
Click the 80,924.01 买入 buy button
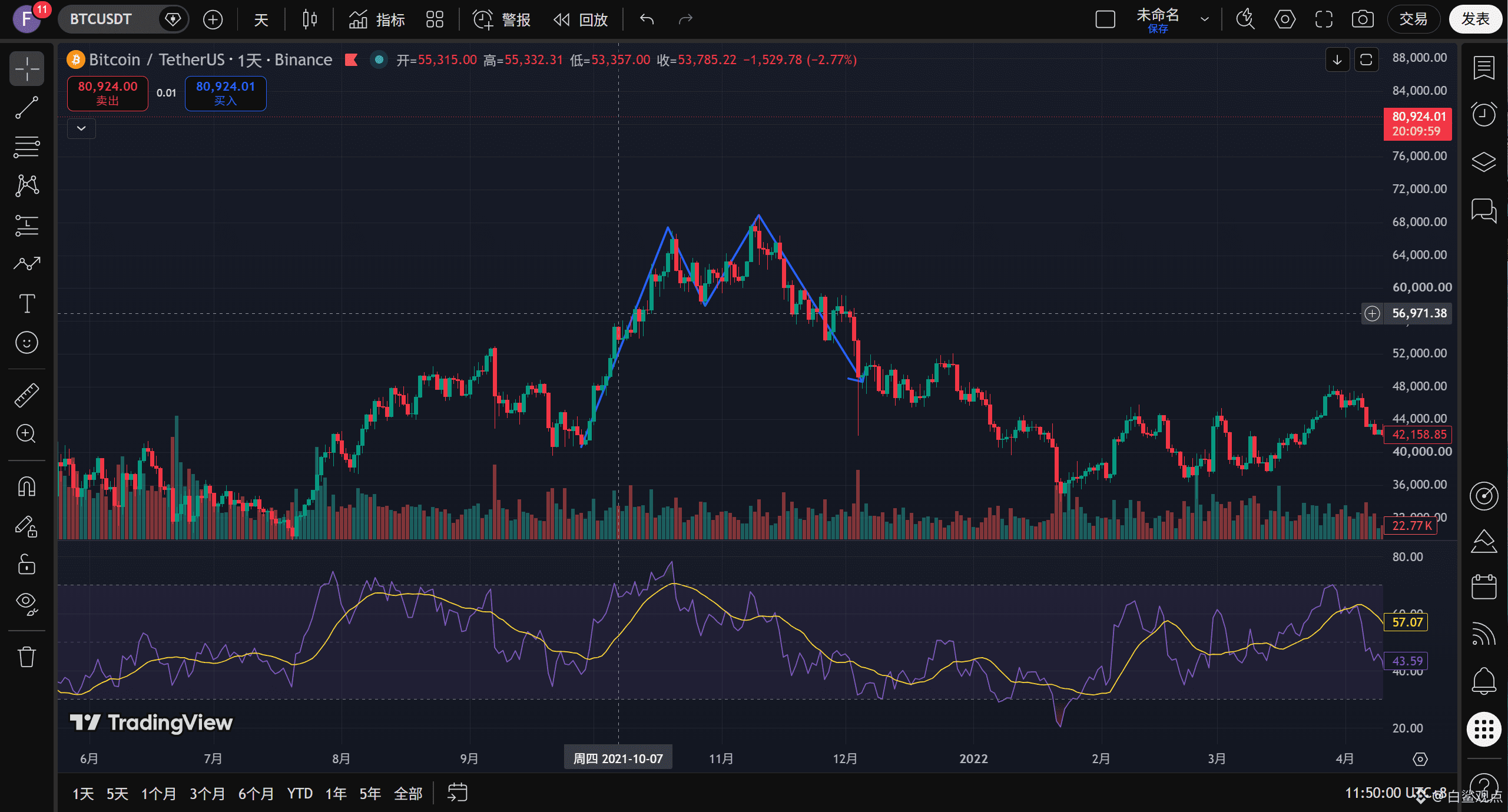[226, 93]
